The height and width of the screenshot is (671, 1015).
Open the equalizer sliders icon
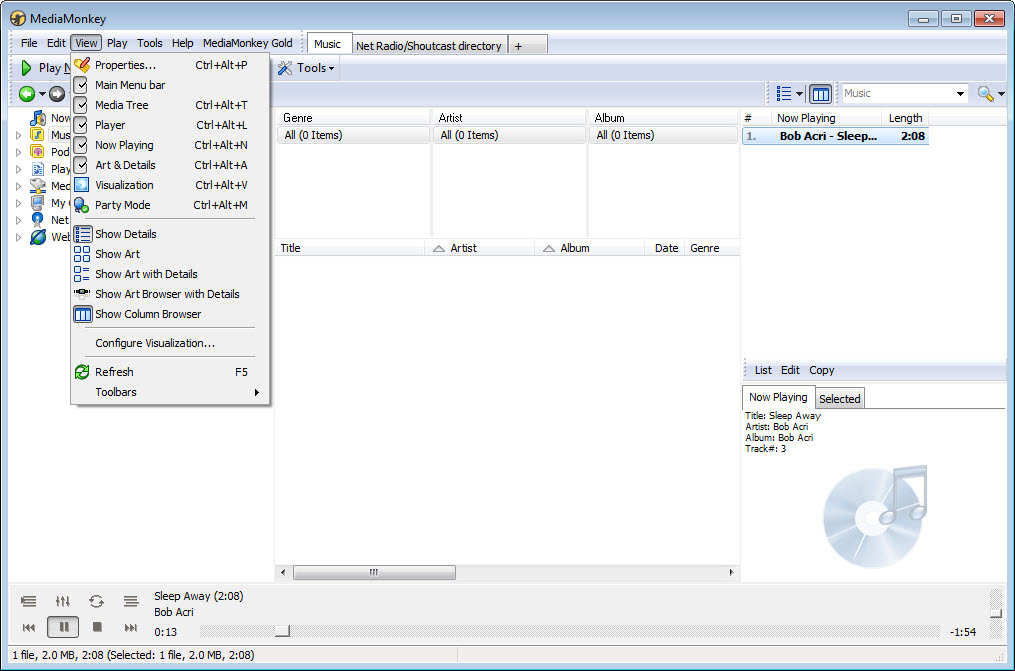coord(63,601)
